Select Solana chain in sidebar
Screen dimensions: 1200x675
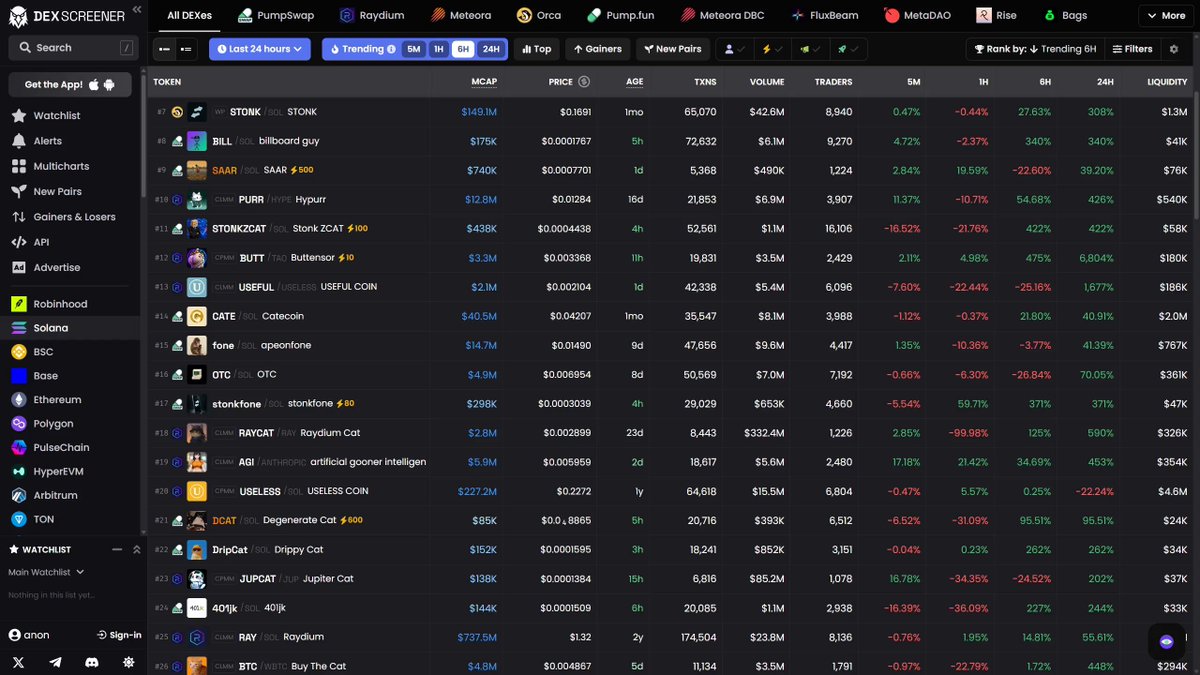pyautogui.click(x=72, y=328)
